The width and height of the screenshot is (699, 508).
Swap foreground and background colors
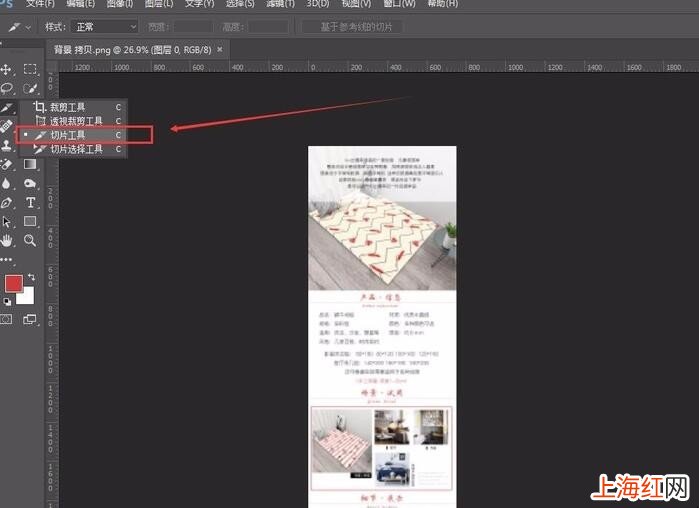click(31, 277)
